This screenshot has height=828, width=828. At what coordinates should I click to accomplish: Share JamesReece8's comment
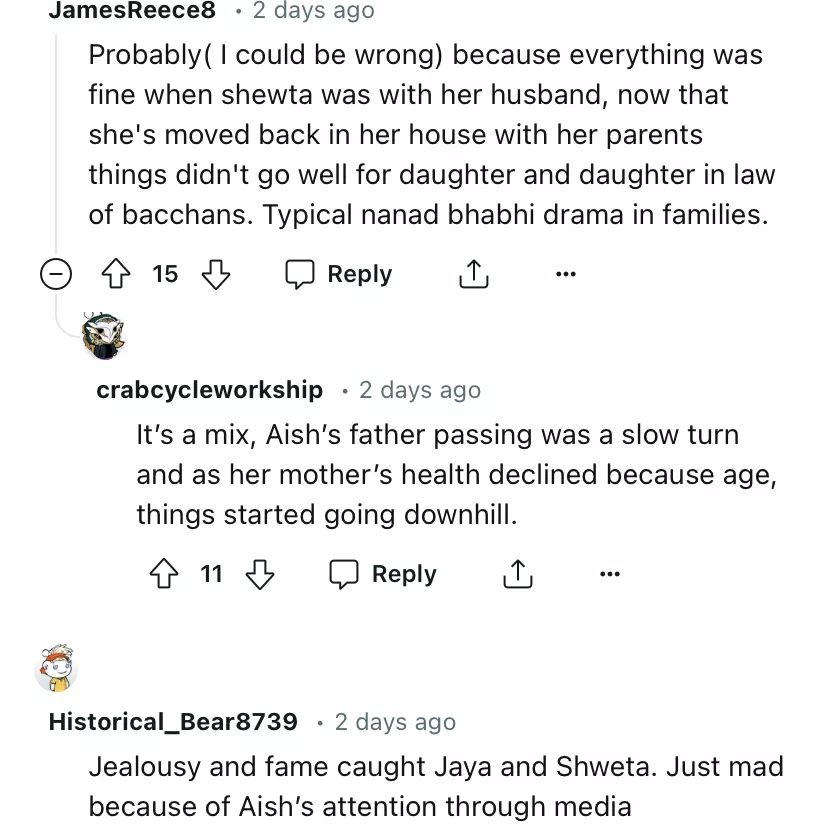[x=473, y=274]
